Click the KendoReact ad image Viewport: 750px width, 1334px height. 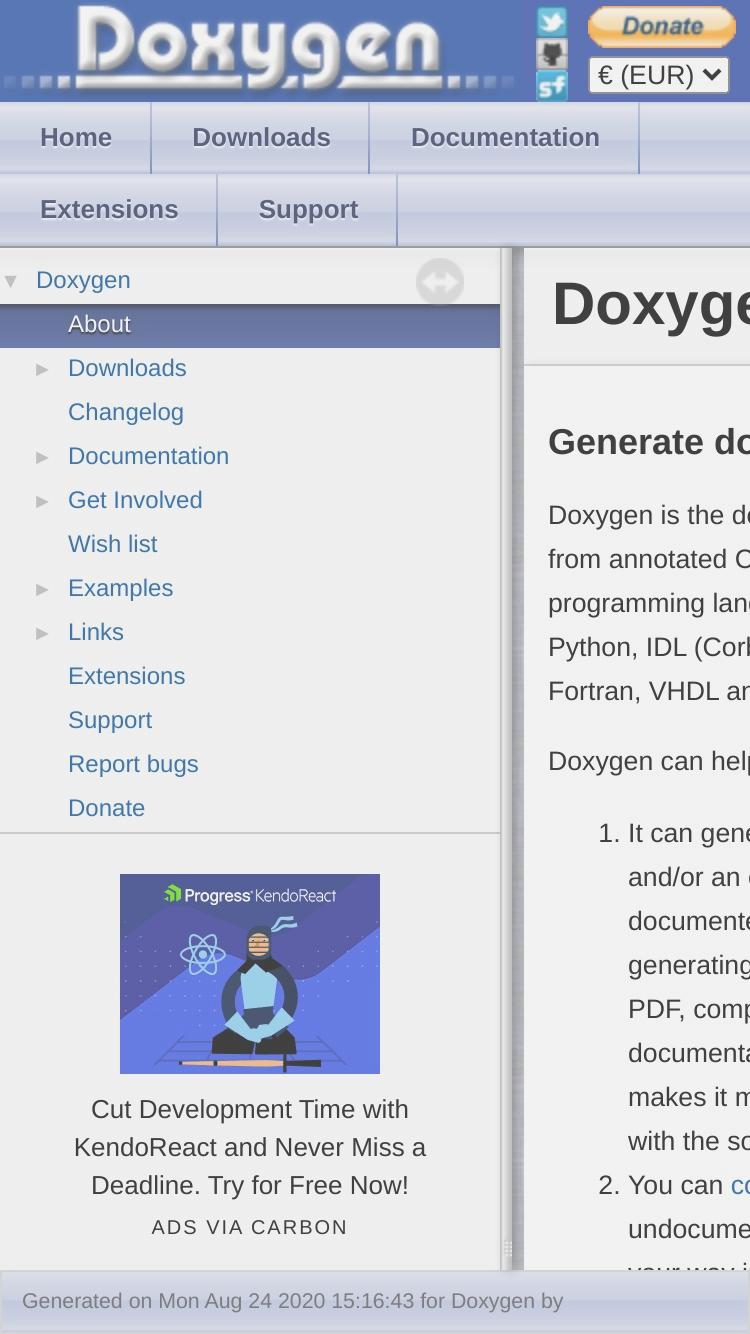[x=250, y=974]
